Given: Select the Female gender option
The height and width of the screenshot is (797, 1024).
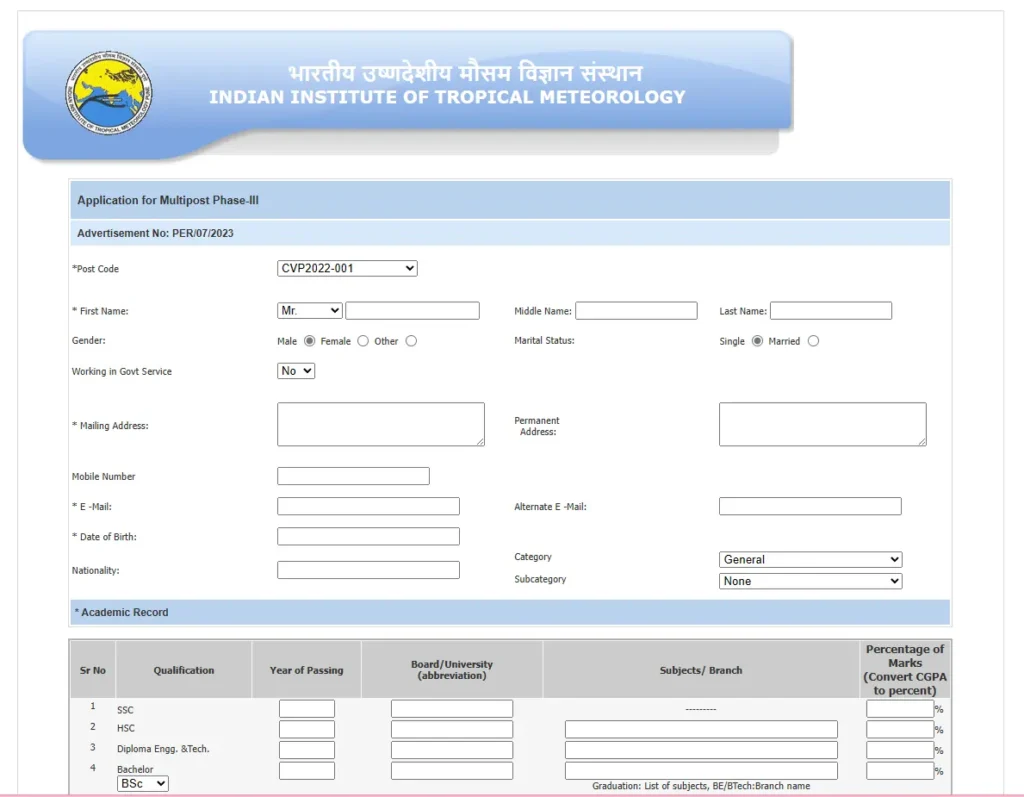Looking at the screenshot, I should tap(363, 341).
